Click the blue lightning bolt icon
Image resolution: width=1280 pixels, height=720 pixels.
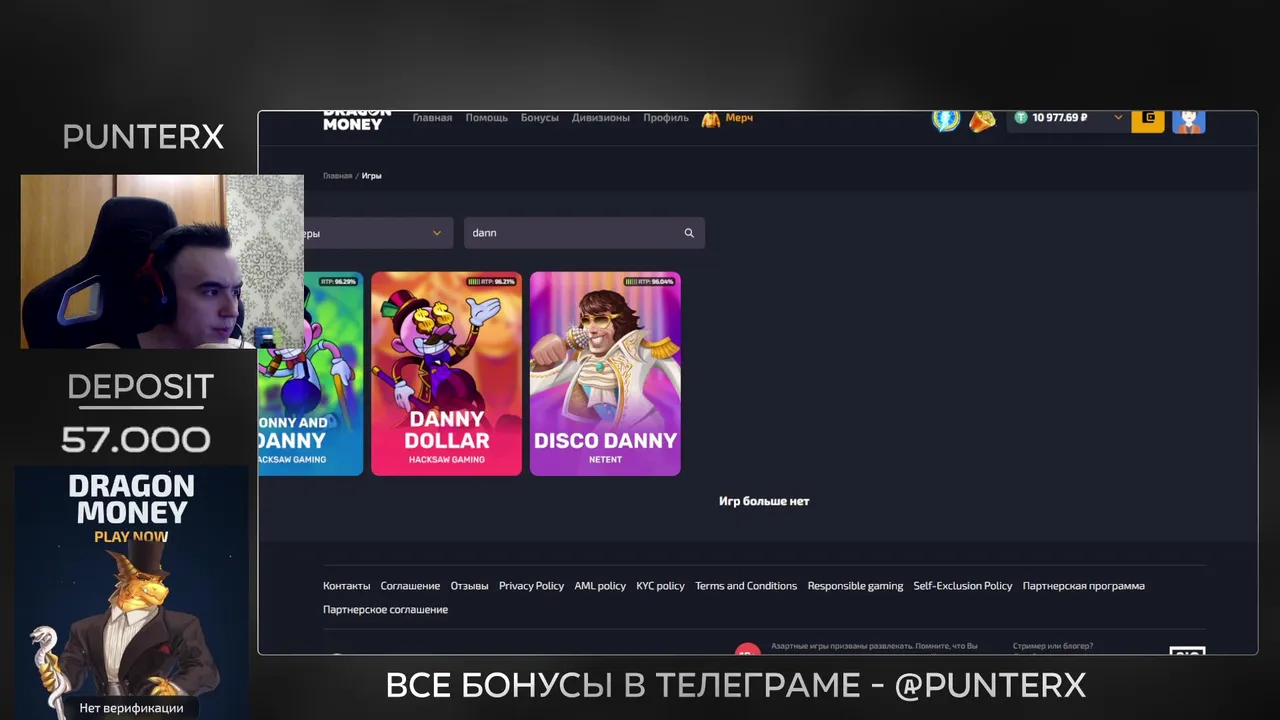pyautogui.click(x=946, y=120)
